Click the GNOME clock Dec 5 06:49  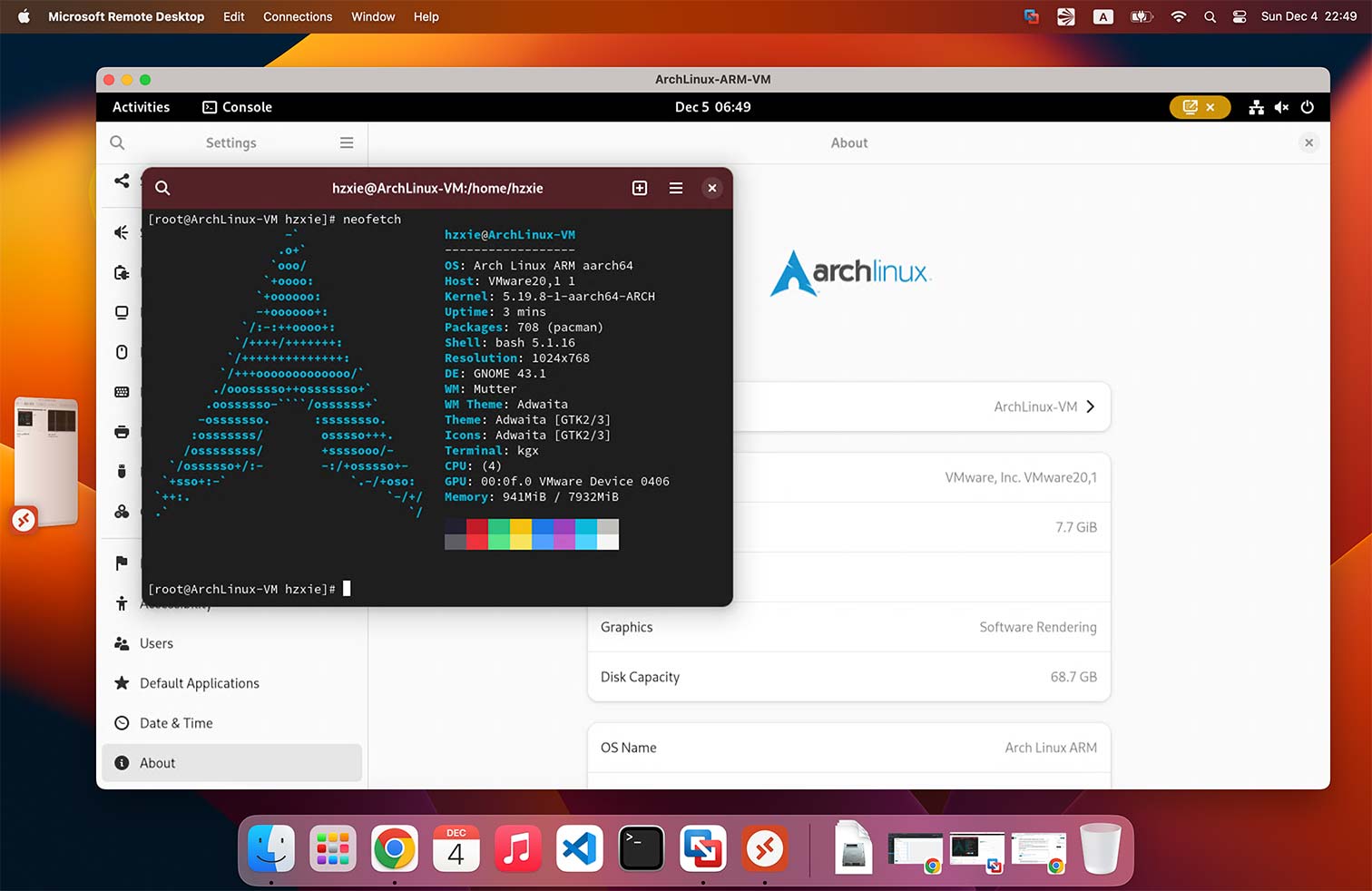coord(712,107)
